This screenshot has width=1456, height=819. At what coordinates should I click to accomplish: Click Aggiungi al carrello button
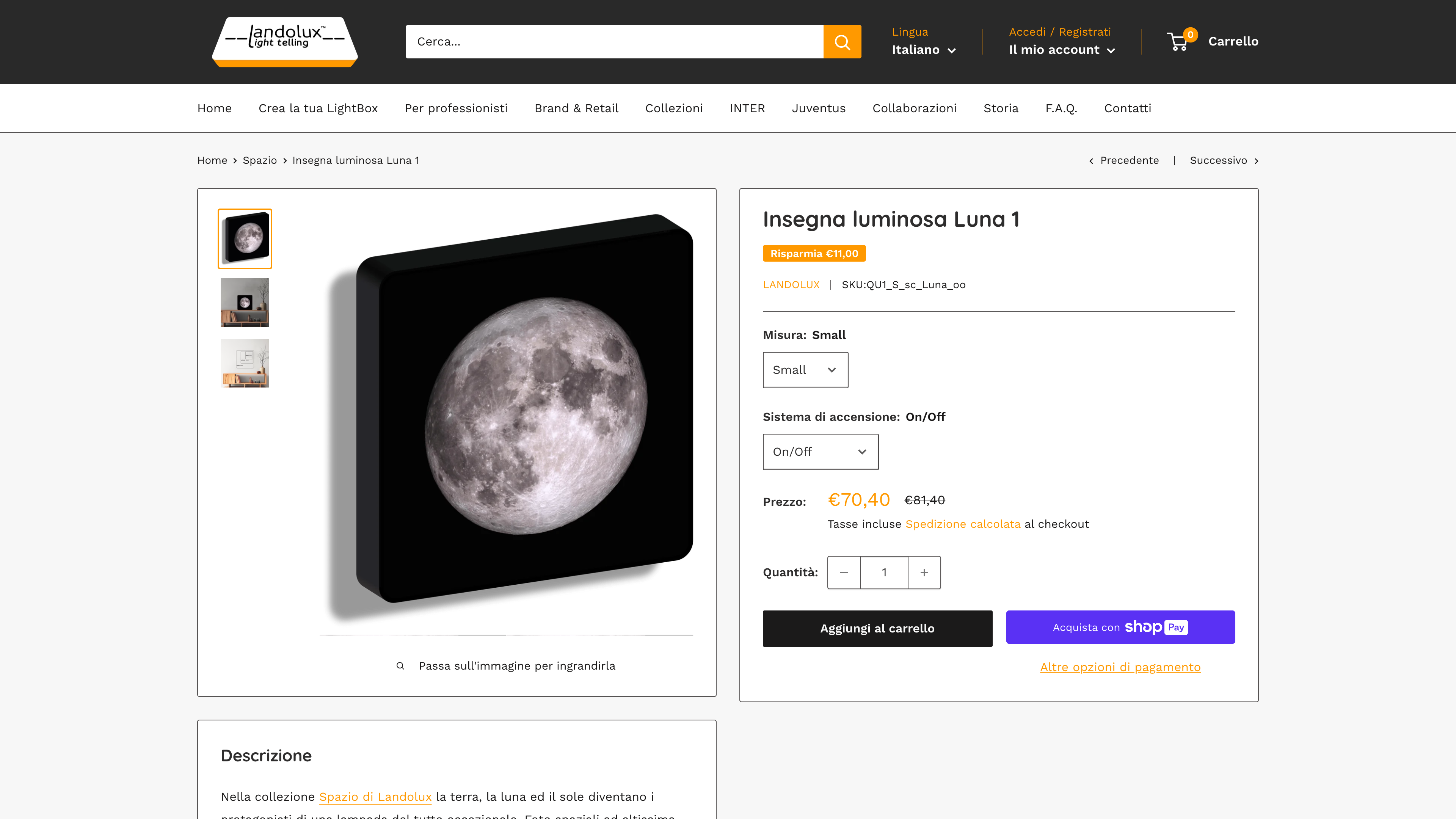coord(877,628)
